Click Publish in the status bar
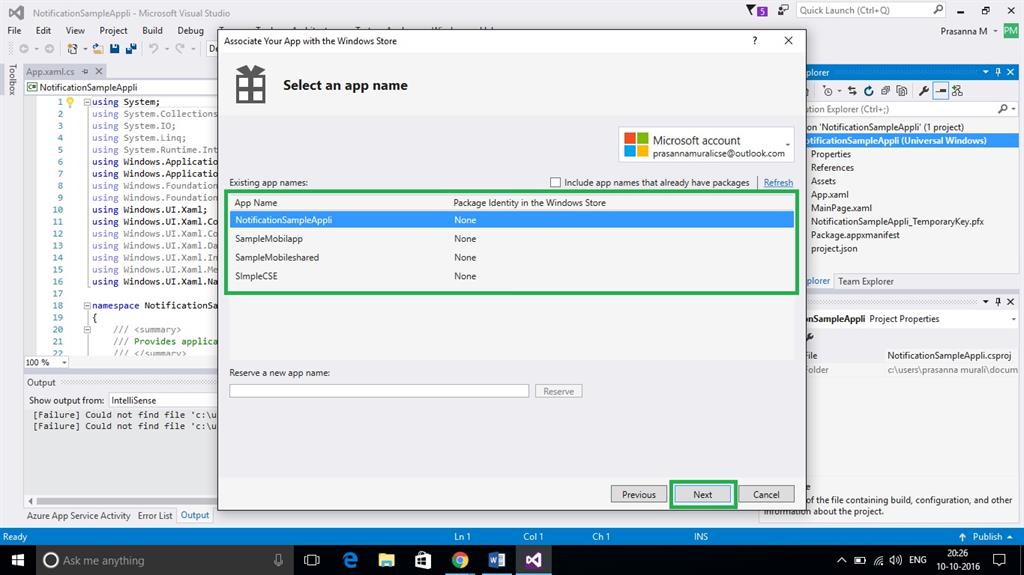The width and height of the screenshot is (1024, 575). (x=987, y=536)
